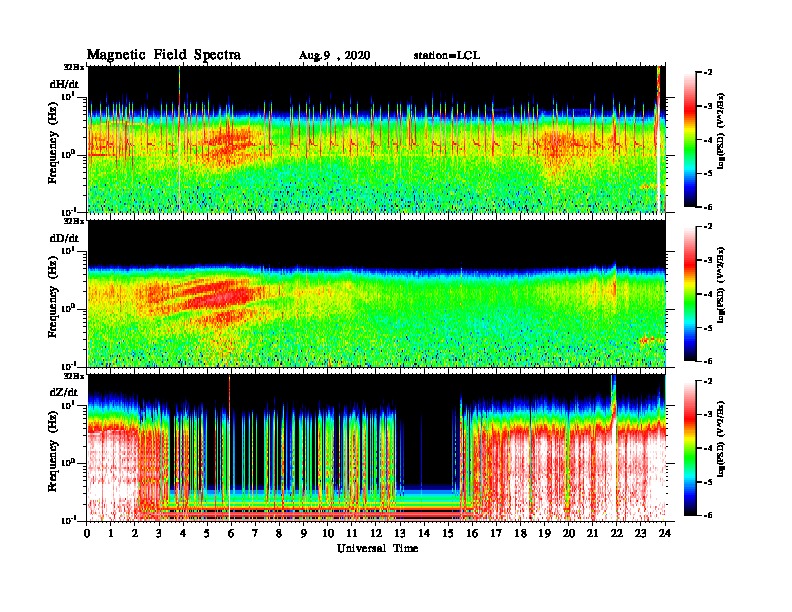The width and height of the screenshot is (792, 612).
Task: Click the x-axis tick label 3
Action: [159, 533]
